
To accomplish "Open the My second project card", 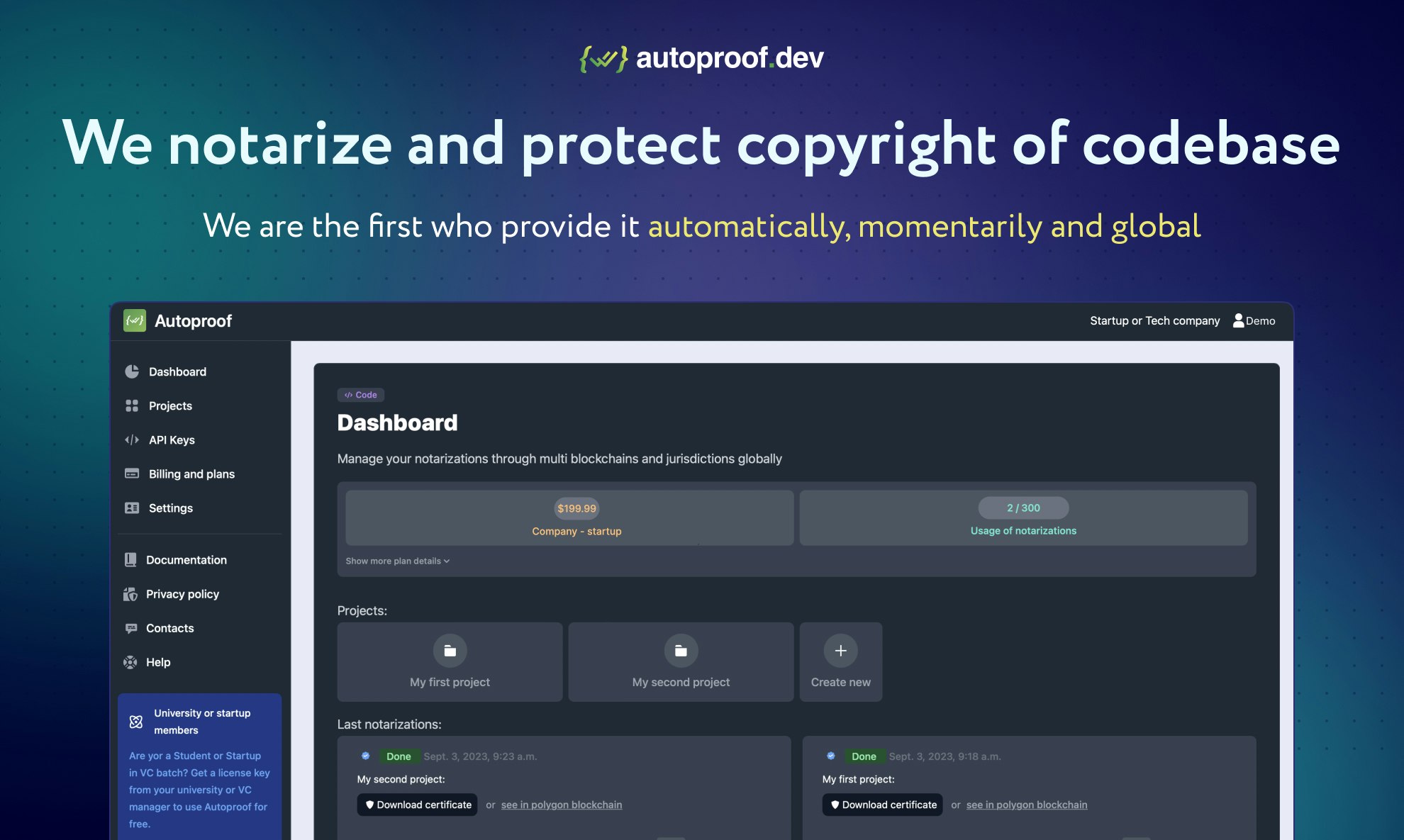I will [x=681, y=662].
